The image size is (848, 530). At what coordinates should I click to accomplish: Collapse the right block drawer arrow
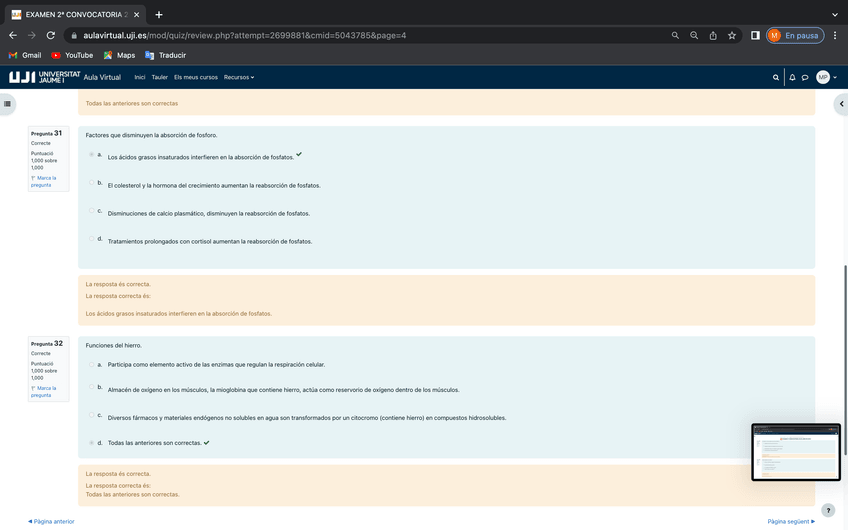tap(841, 103)
